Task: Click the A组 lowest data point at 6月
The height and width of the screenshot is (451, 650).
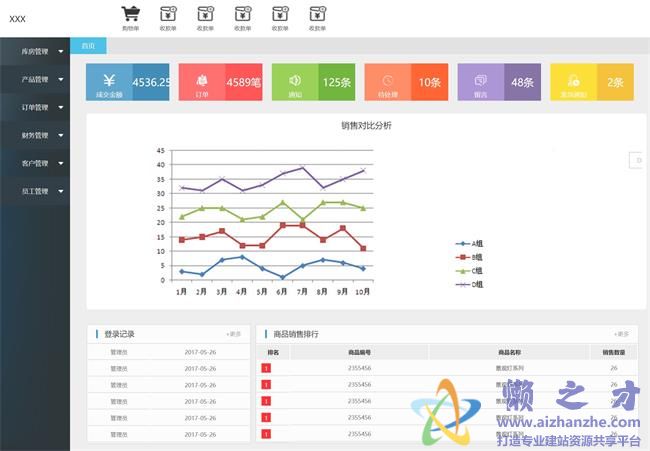Action: tap(283, 277)
